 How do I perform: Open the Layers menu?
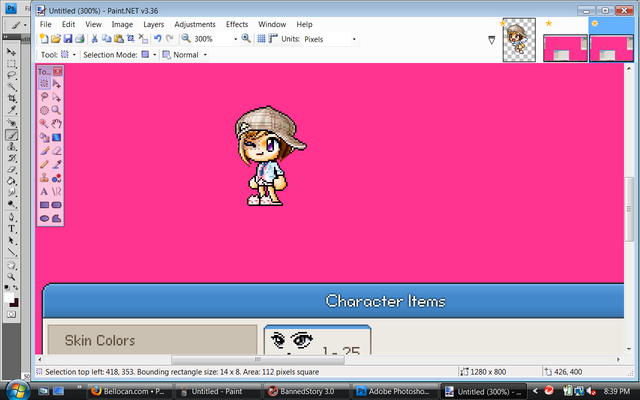[x=153, y=24]
